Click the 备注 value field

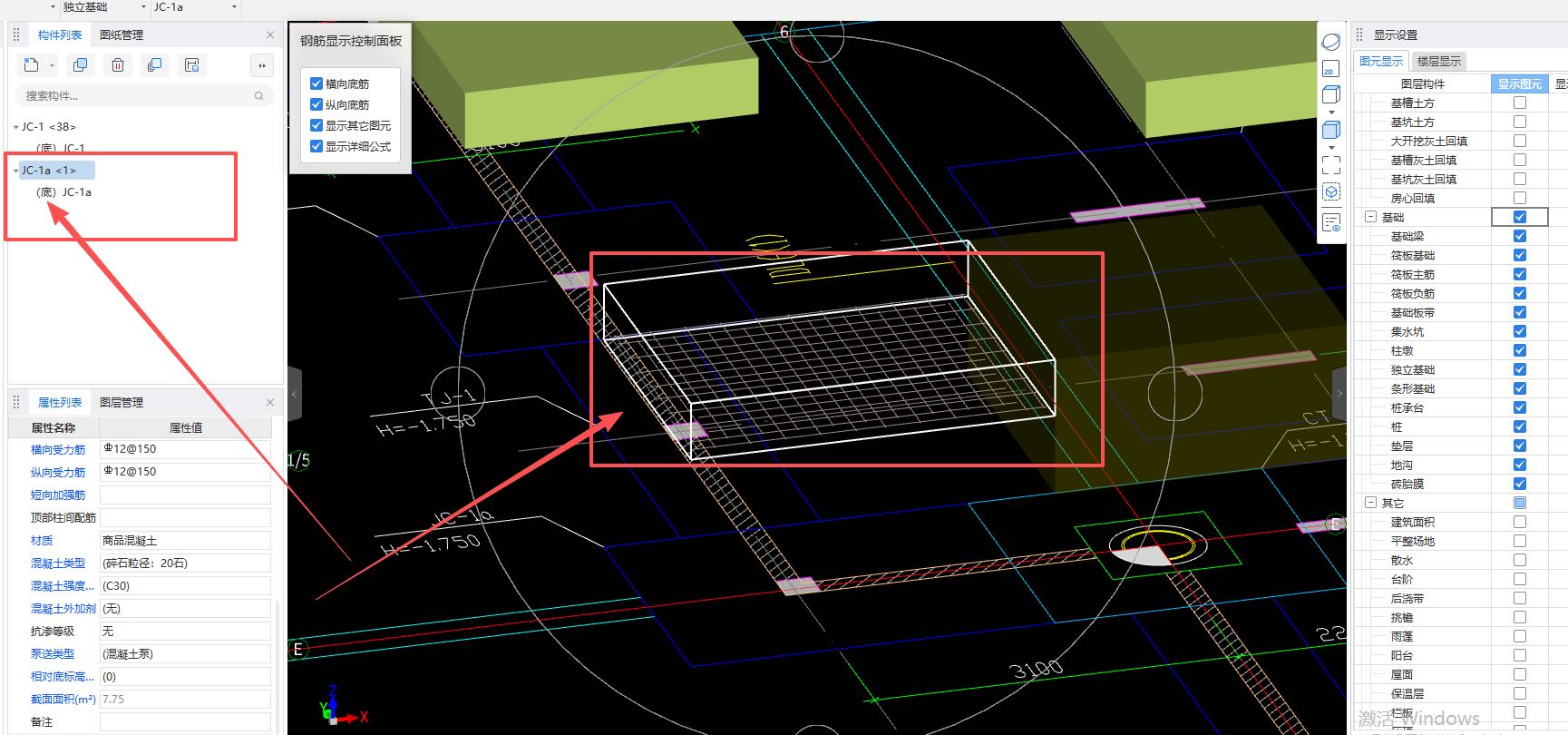coord(185,721)
